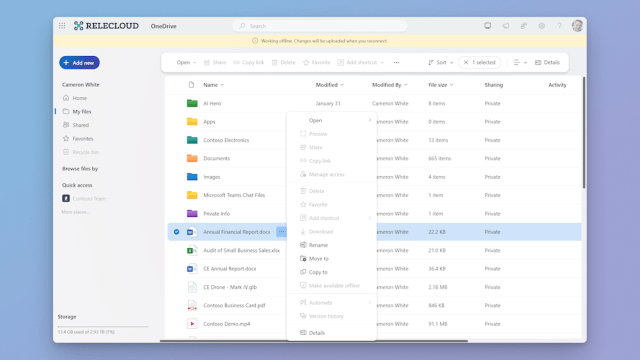
Task: Focus the Search input field
Action: coord(320,26)
